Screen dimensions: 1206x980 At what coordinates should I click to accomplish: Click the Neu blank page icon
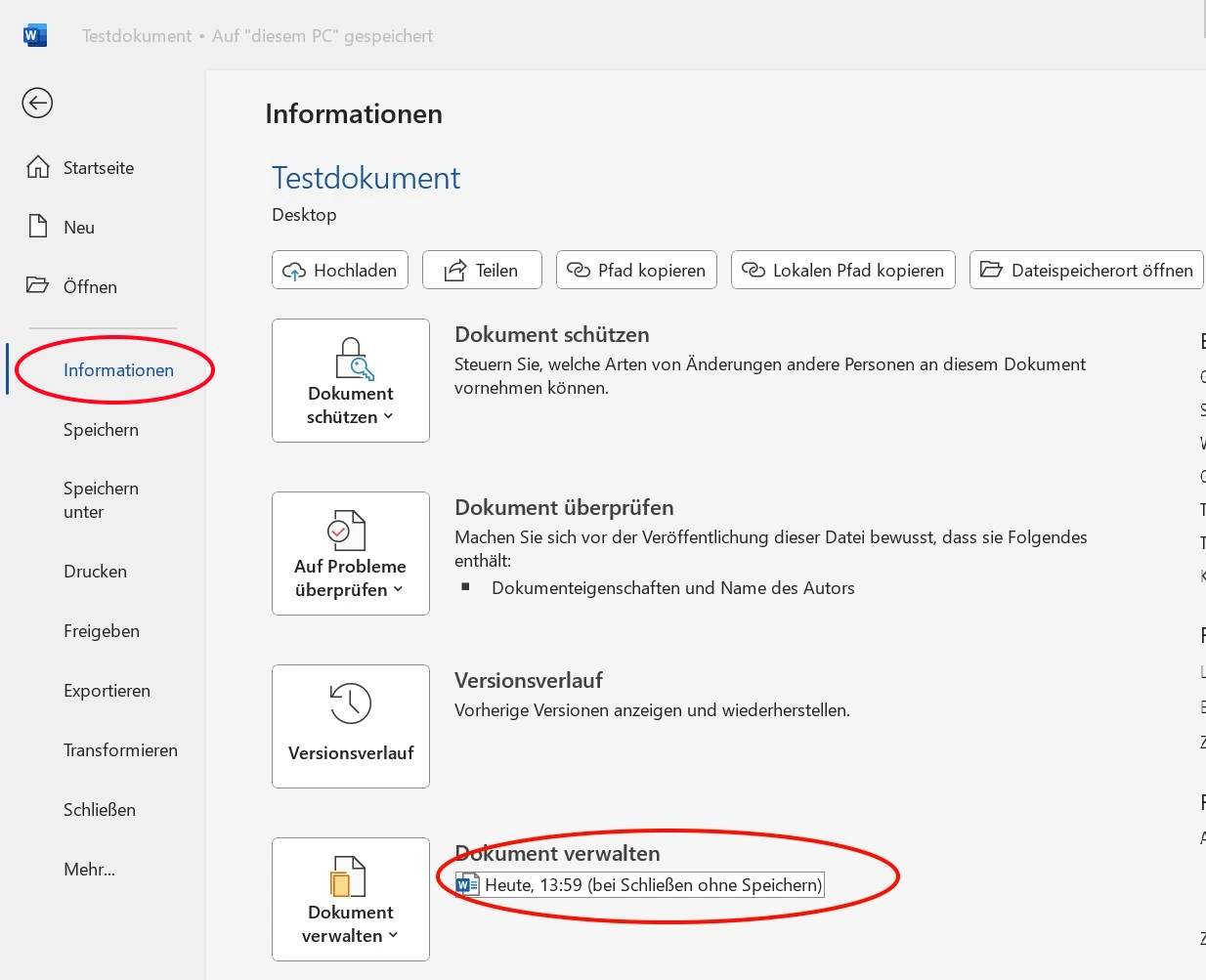tap(38, 227)
